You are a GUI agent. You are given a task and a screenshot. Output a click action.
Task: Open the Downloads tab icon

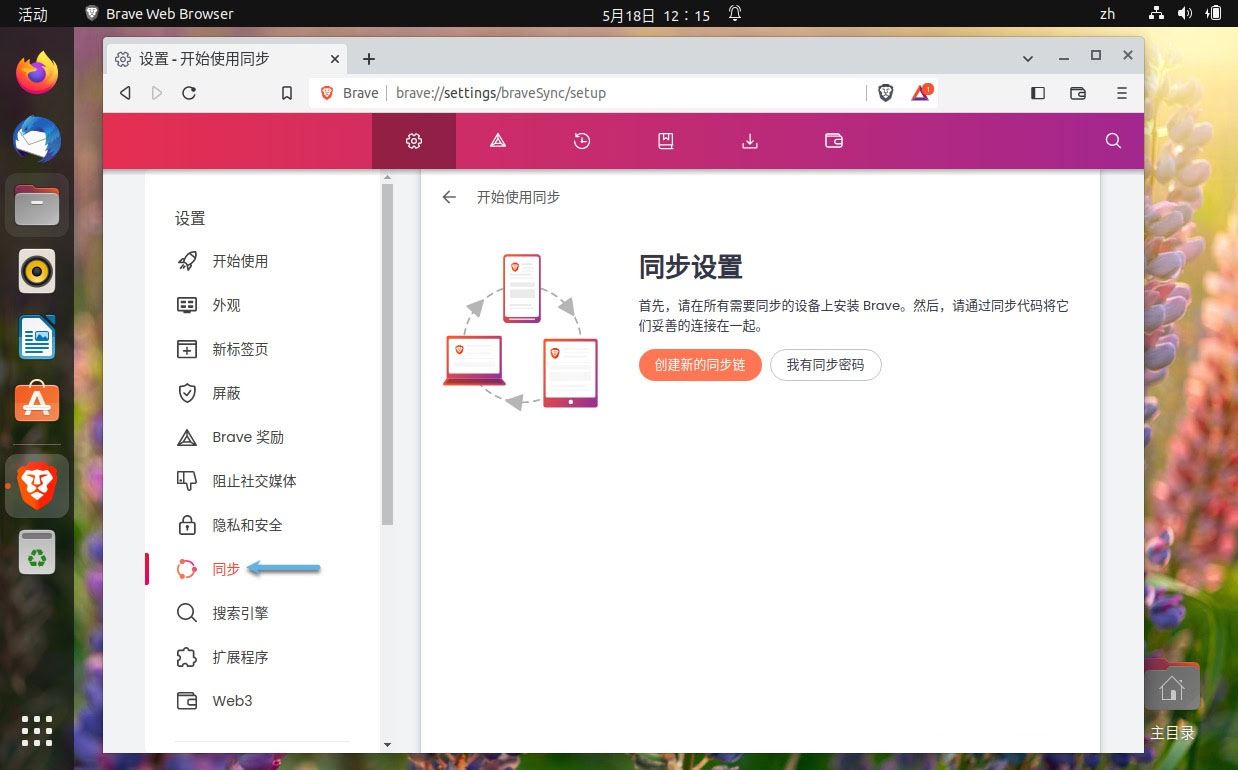pos(750,141)
